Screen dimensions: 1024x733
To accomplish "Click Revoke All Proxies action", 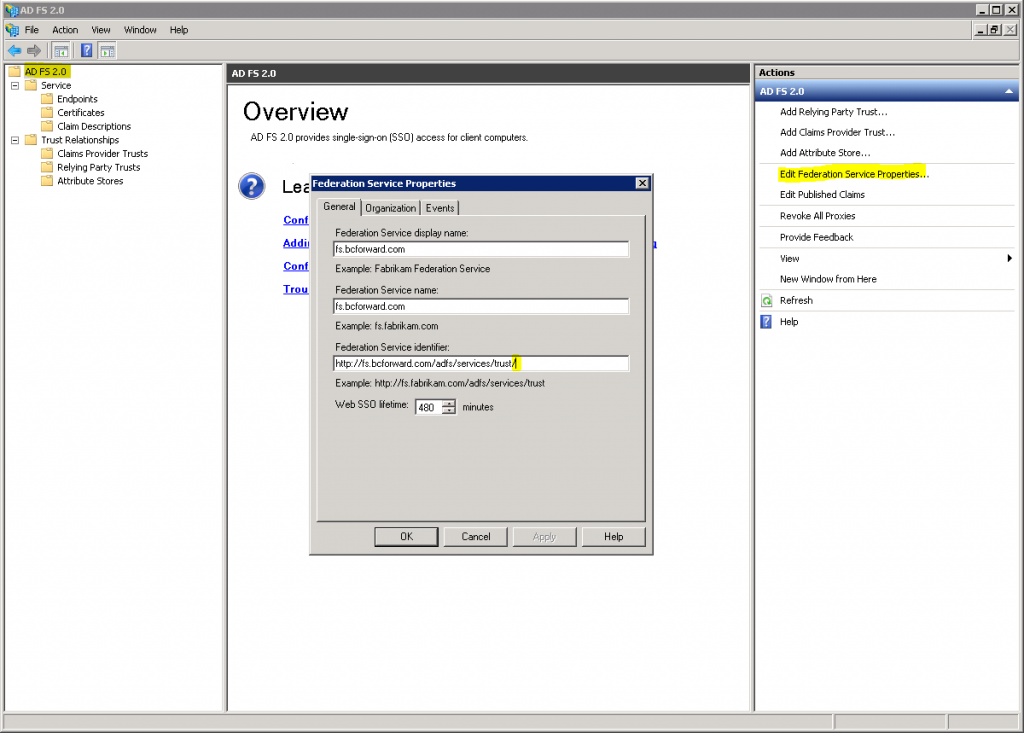I will click(818, 216).
